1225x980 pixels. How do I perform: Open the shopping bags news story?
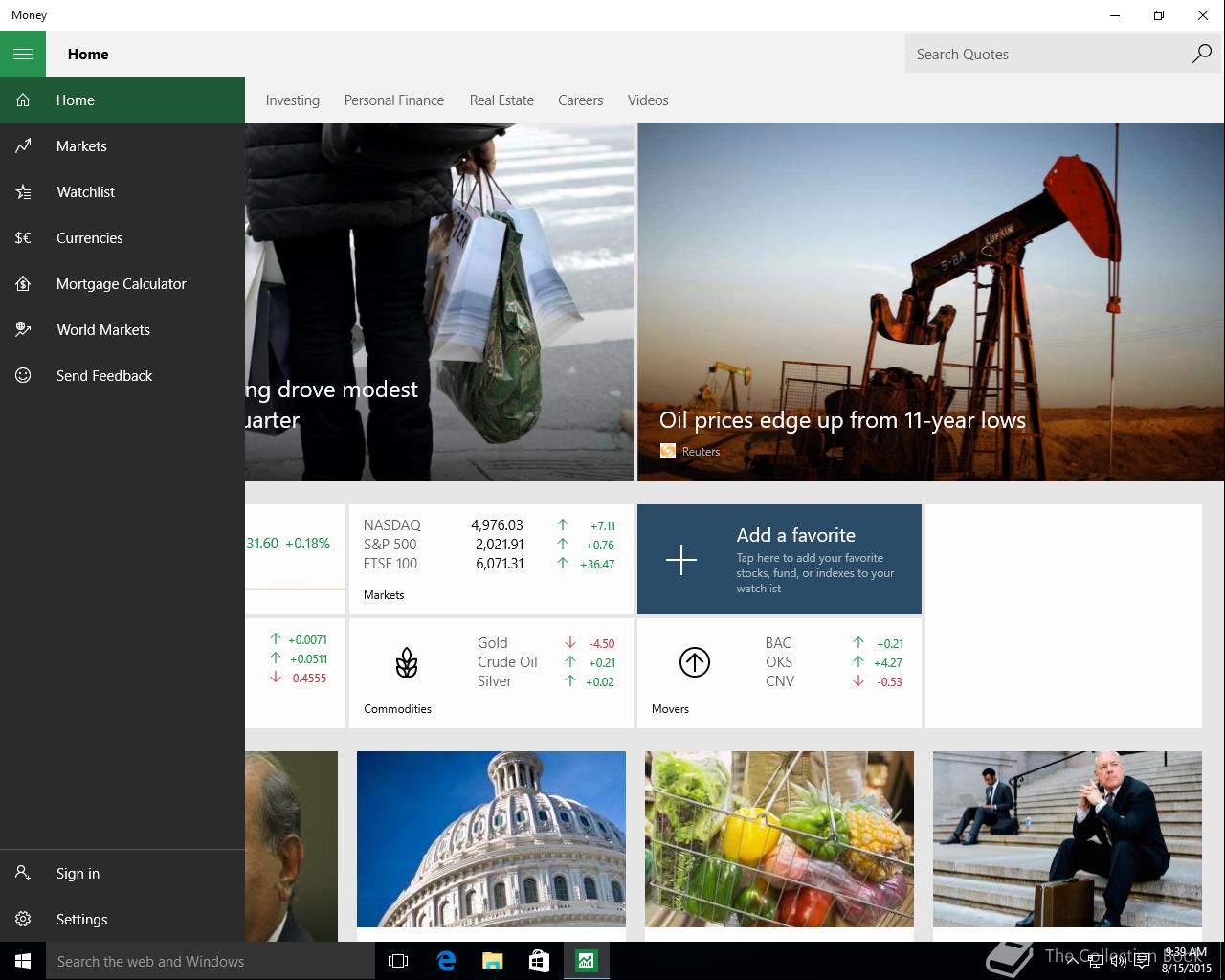pos(439,301)
